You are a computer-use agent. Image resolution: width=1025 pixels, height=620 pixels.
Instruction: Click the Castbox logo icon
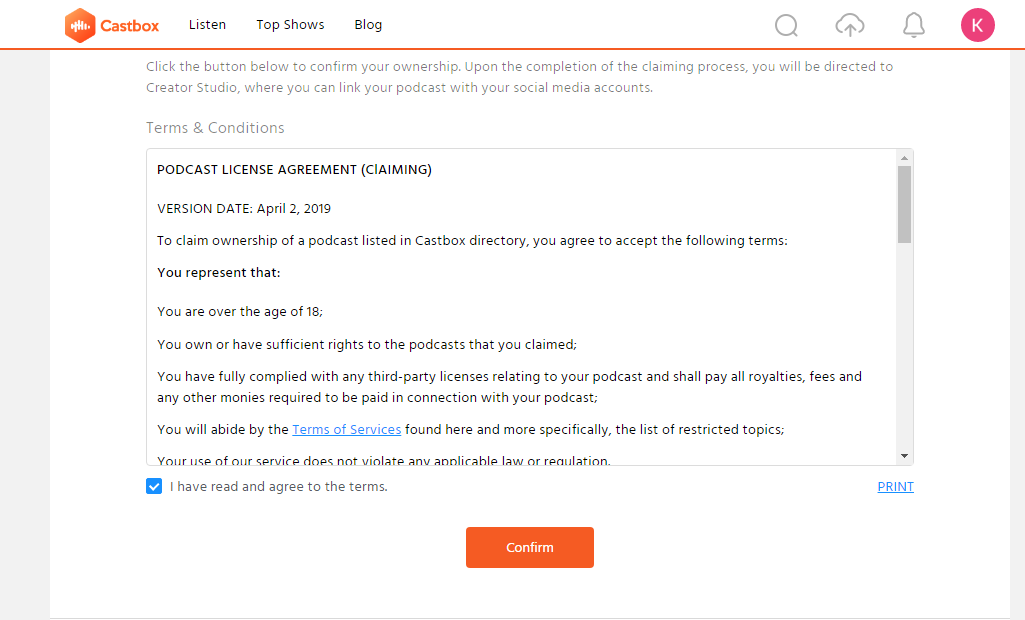click(x=80, y=26)
